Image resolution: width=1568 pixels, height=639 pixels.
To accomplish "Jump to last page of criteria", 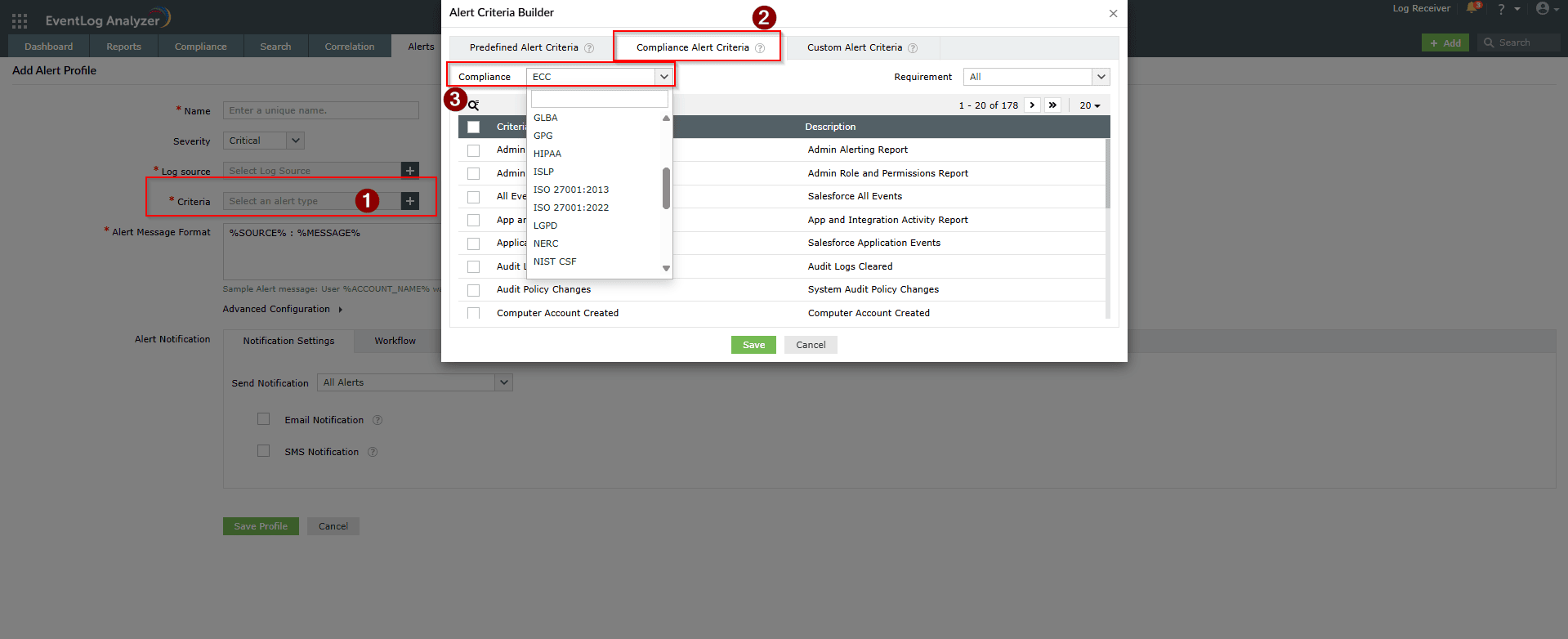I will point(1052,105).
